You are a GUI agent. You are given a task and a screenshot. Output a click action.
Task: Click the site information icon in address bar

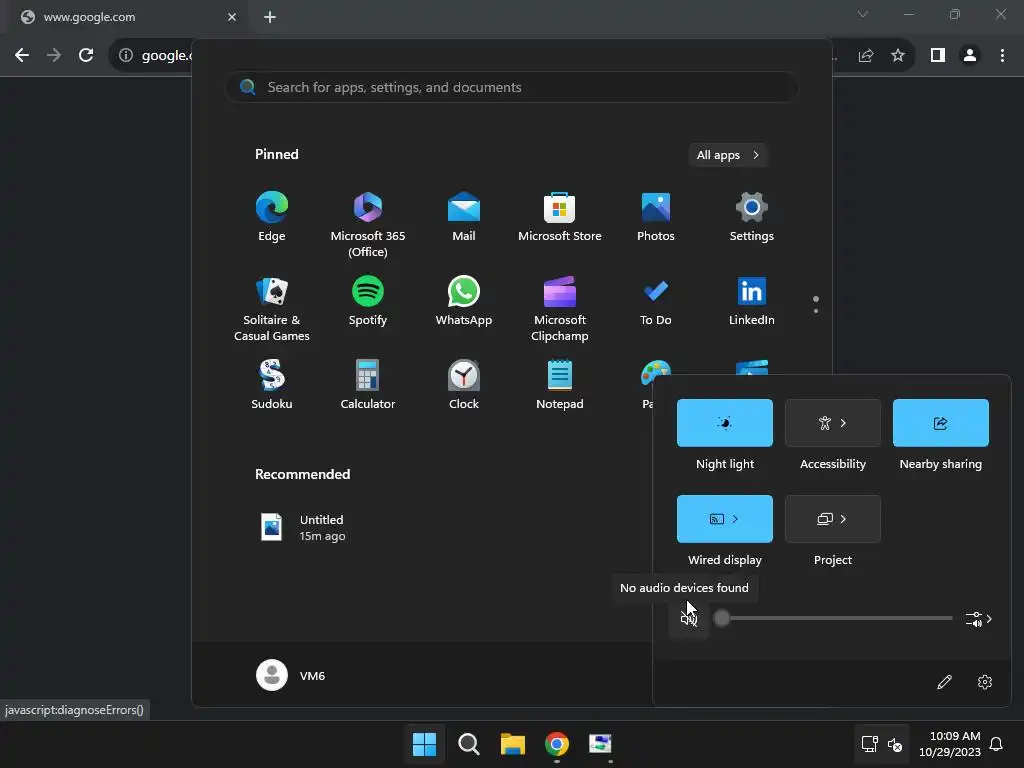click(x=126, y=56)
